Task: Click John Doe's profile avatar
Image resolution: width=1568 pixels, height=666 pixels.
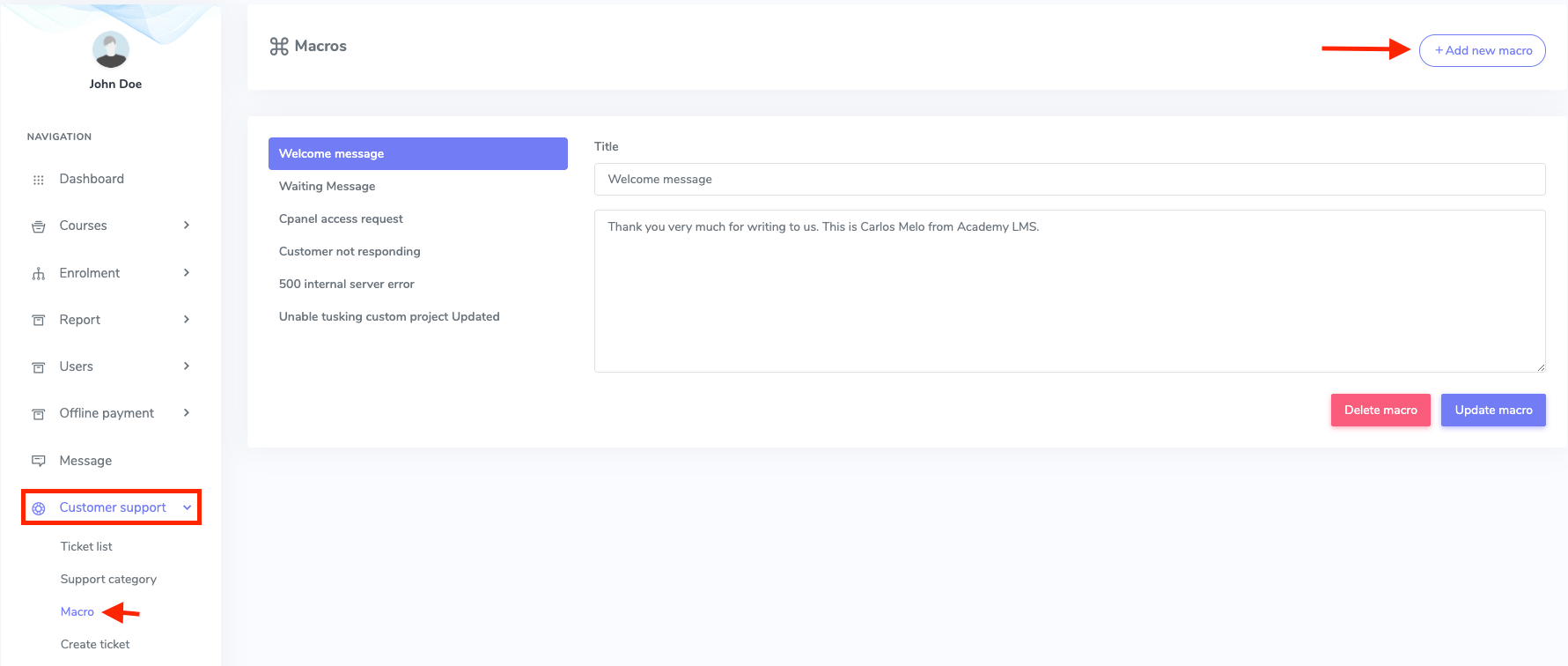Action: [111, 50]
